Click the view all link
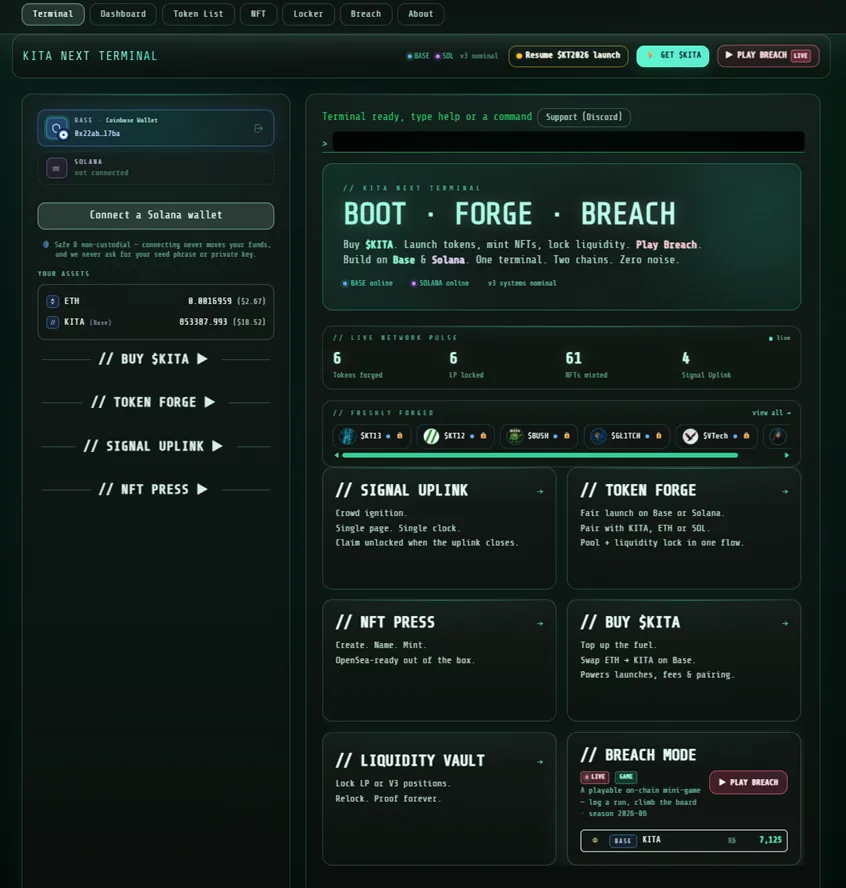The width and height of the screenshot is (846, 888). [x=771, y=413]
